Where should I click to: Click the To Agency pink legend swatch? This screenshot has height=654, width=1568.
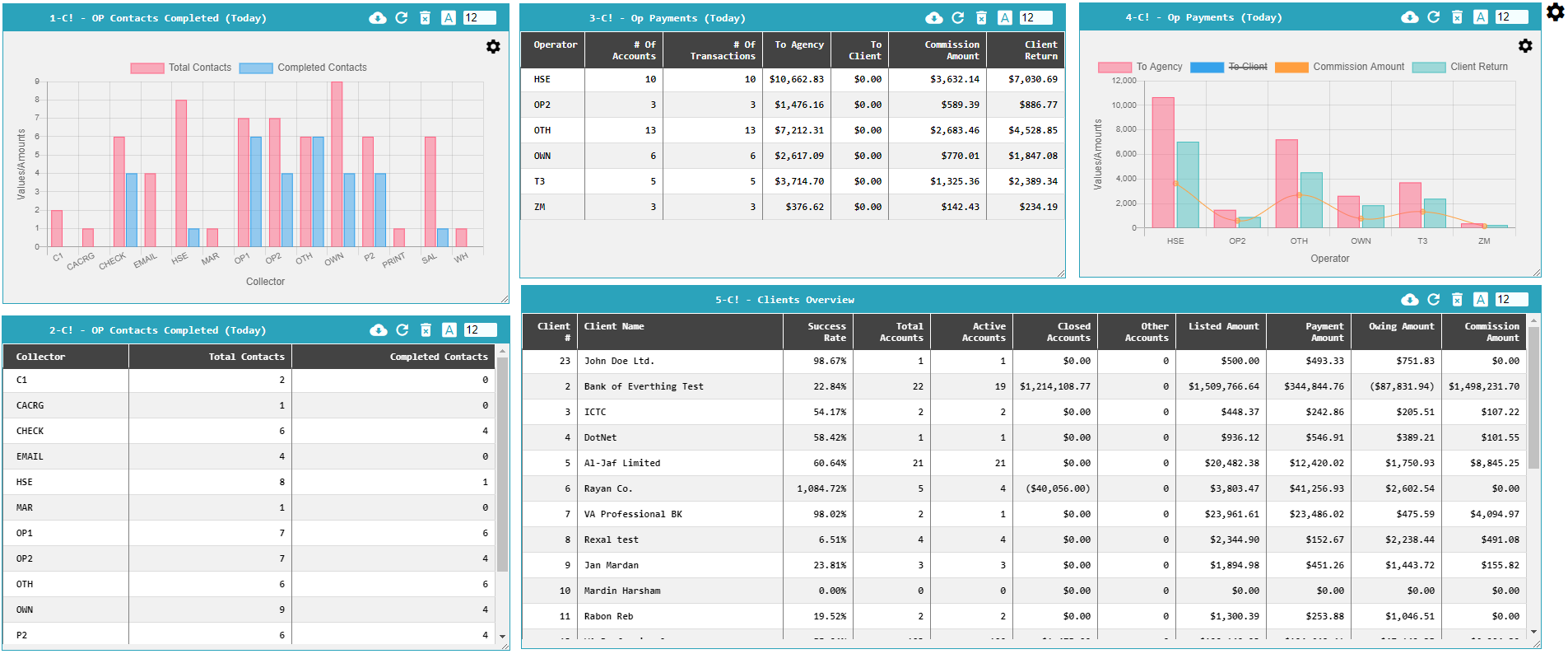(1114, 67)
